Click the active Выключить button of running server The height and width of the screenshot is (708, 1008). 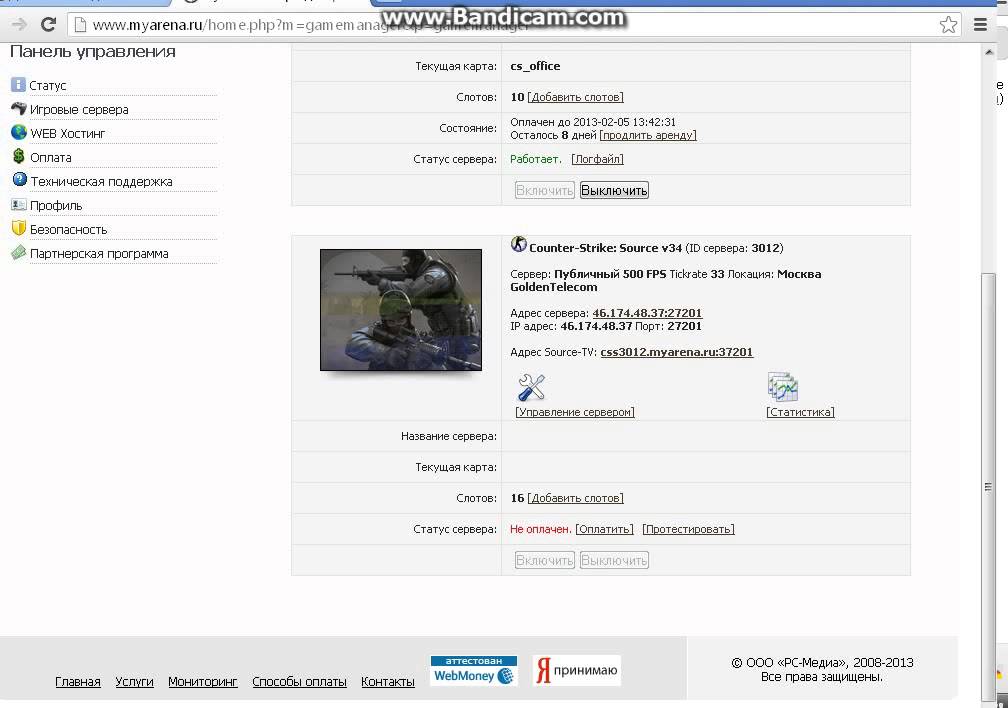[614, 190]
